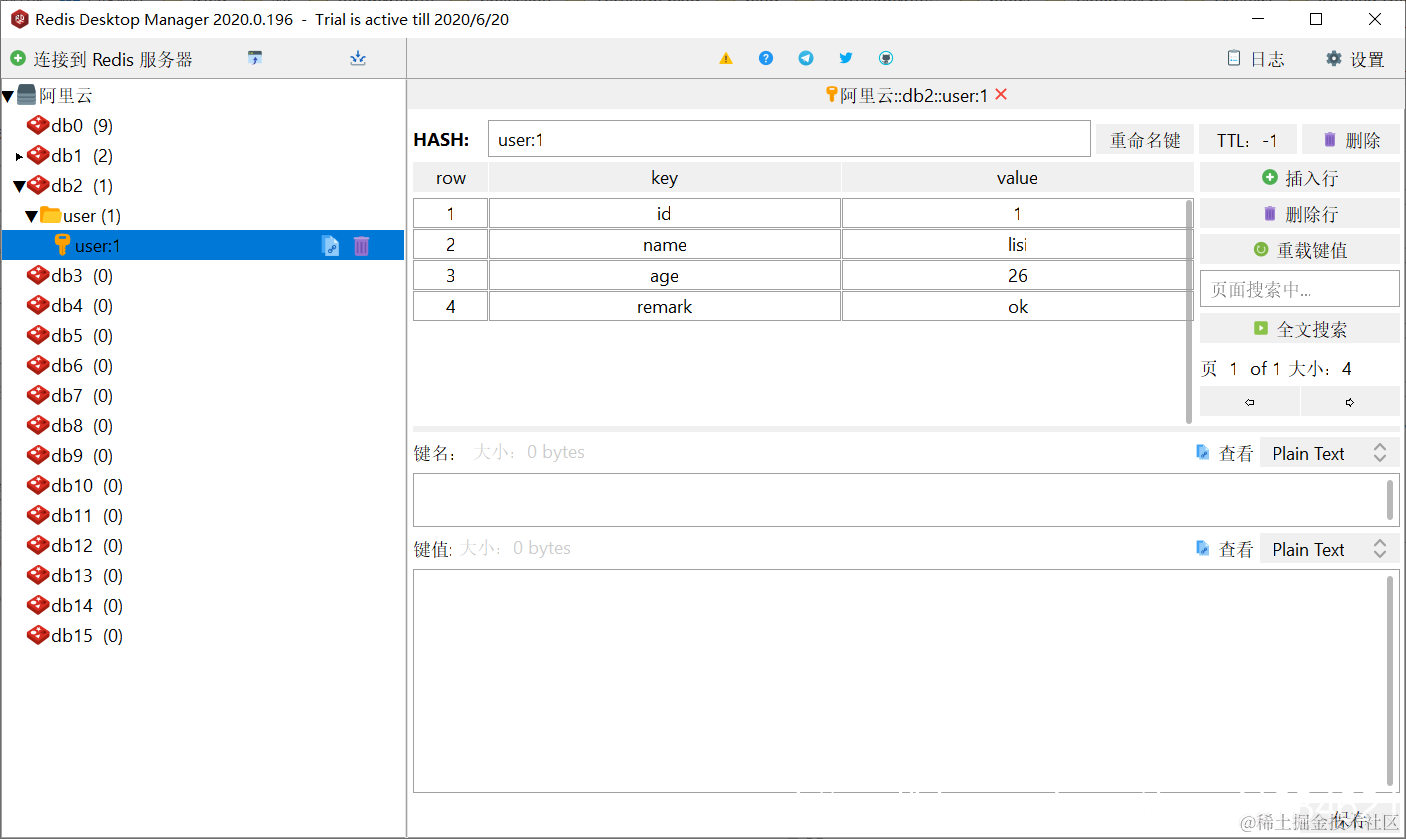Click the export connections download icon

(358, 59)
